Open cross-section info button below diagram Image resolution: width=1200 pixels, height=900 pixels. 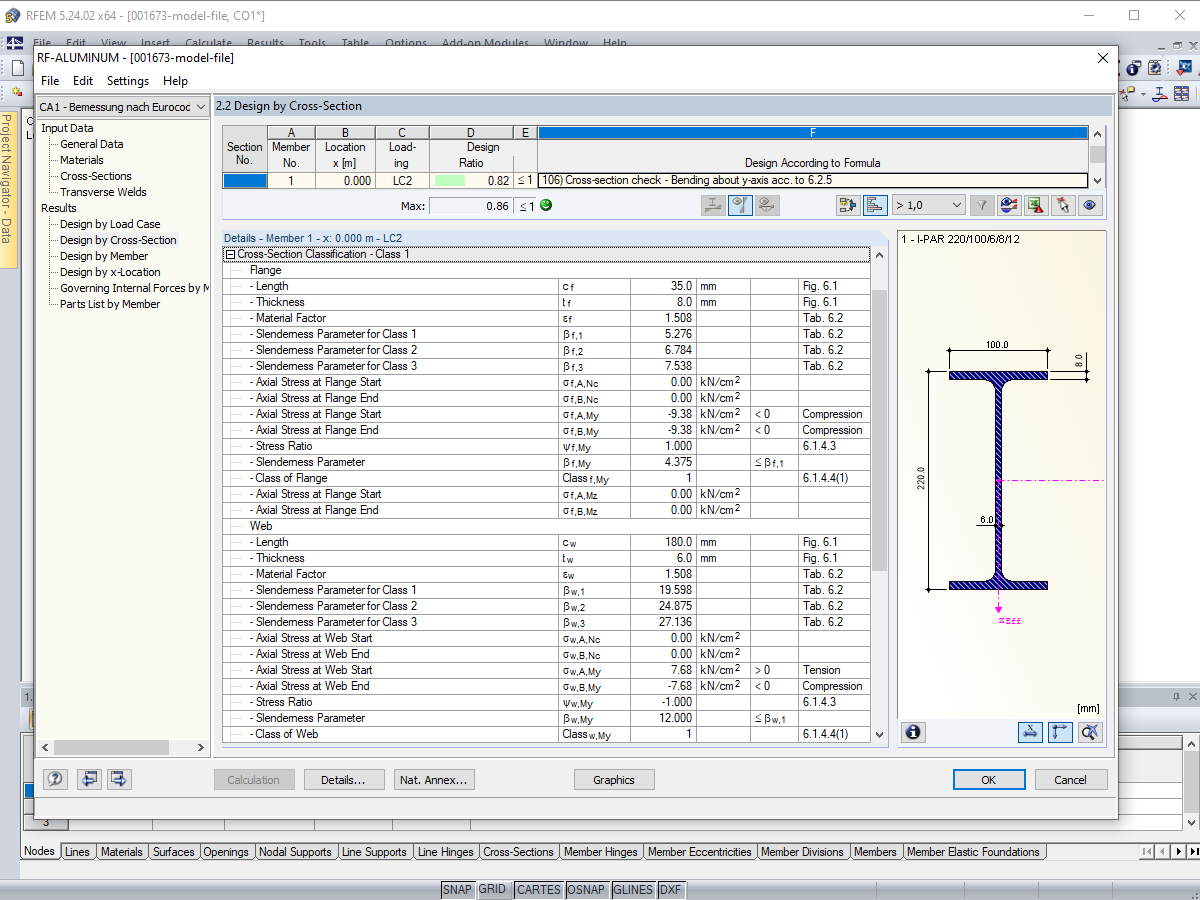(913, 732)
